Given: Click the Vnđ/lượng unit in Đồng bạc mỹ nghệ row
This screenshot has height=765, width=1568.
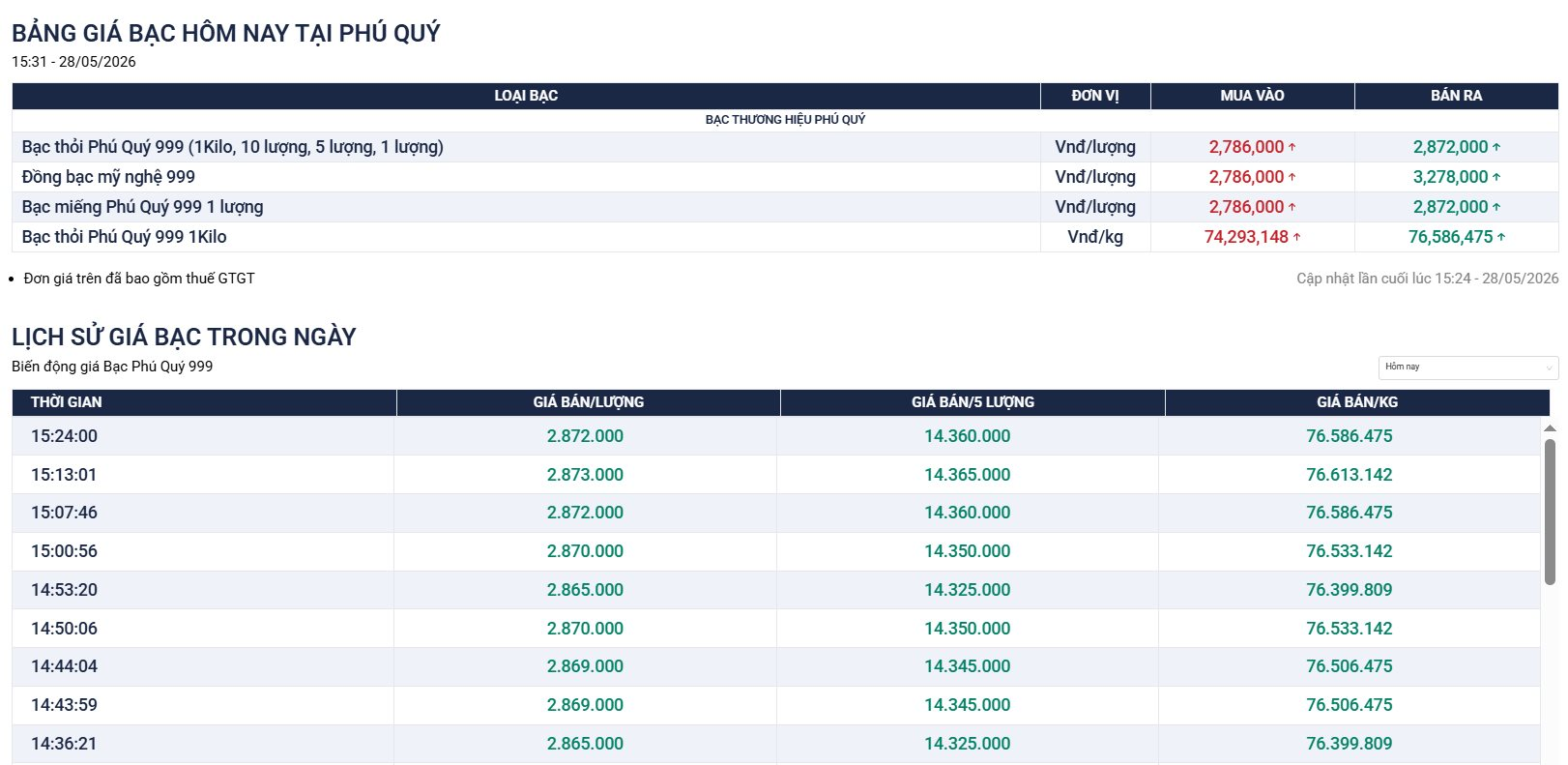Looking at the screenshot, I should [x=1095, y=177].
